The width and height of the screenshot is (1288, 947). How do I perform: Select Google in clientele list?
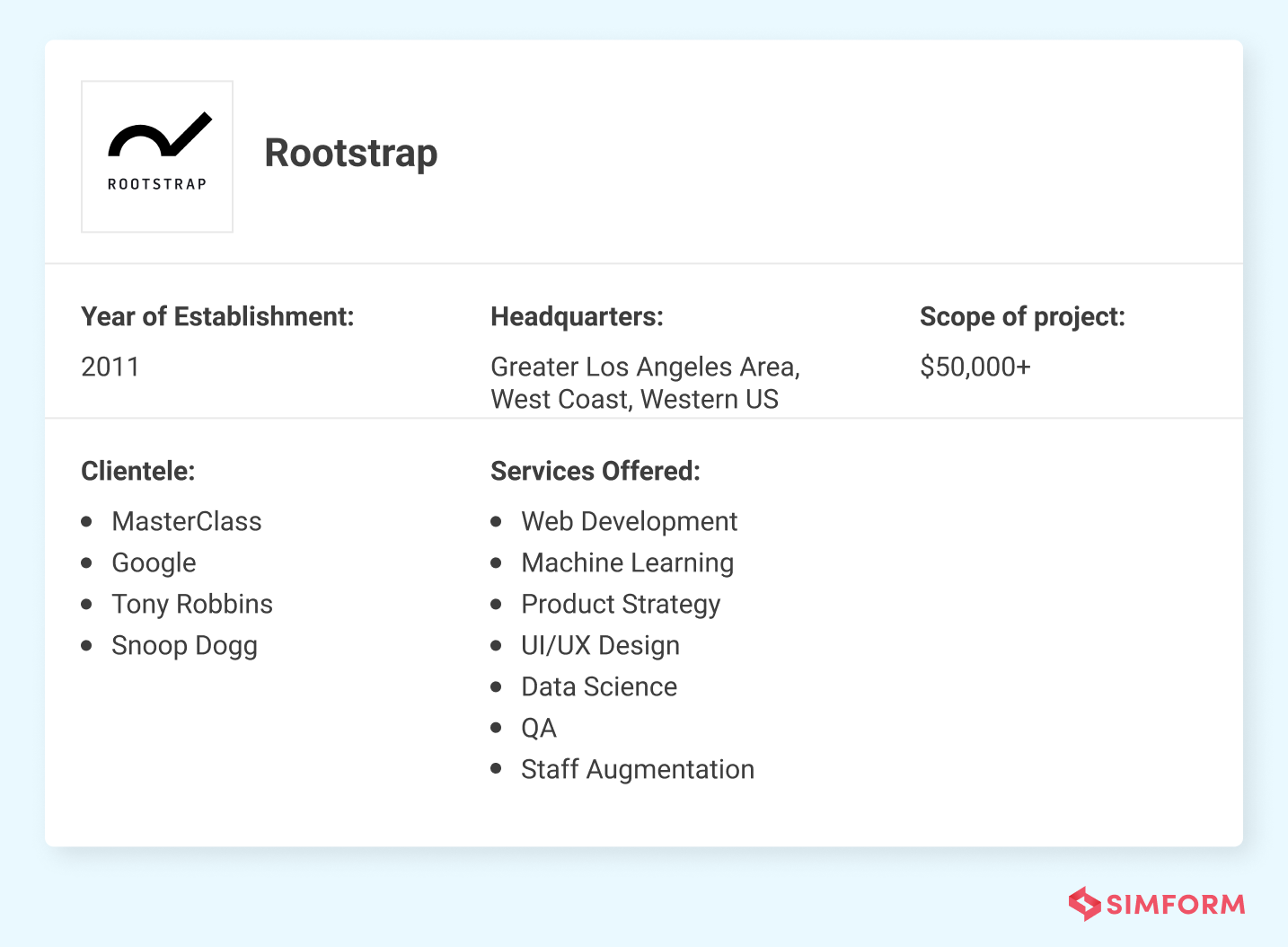point(154,562)
